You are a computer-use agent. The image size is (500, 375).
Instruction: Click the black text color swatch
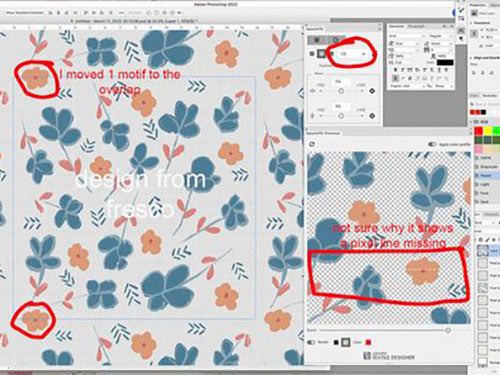445,62
